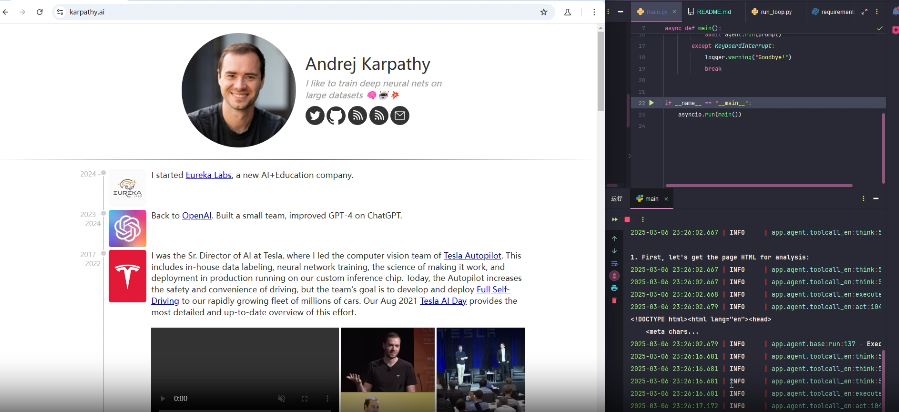
Task: Open the Tesla AI Day link
Action: (443, 301)
